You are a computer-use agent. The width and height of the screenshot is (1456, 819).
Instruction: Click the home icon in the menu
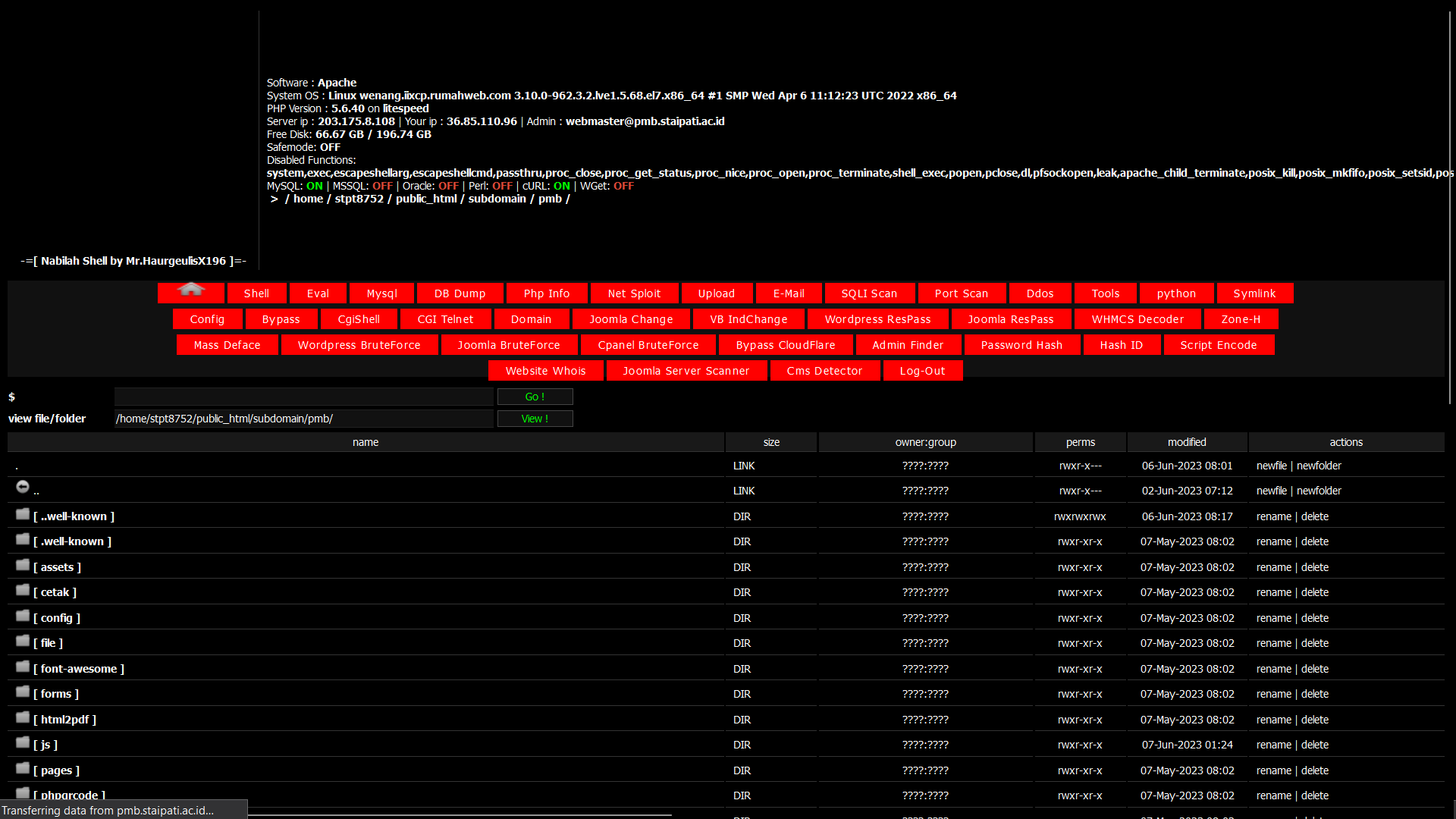[191, 290]
